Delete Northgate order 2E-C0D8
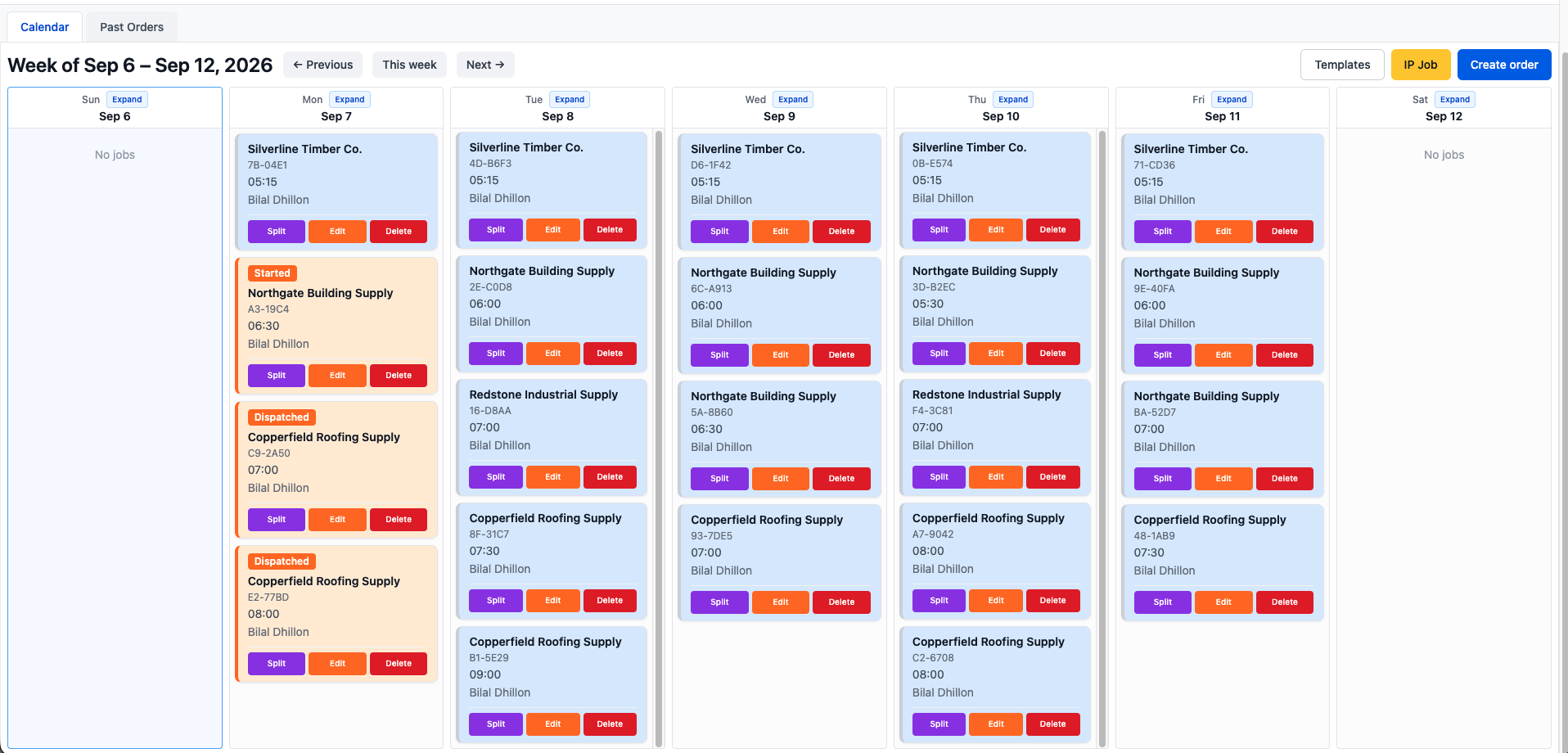1568x753 pixels. [x=610, y=354]
